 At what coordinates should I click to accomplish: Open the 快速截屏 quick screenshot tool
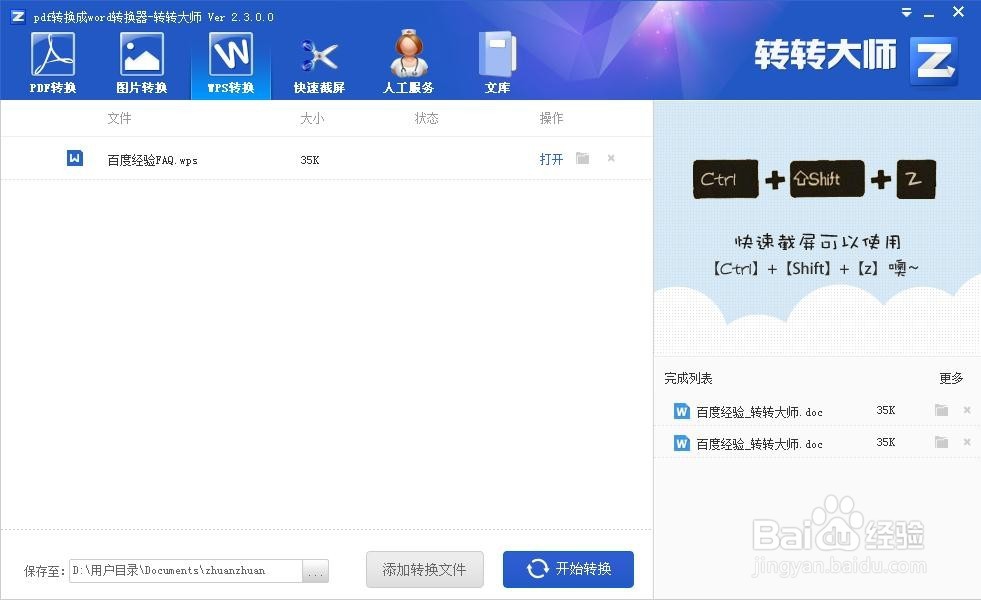(x=319, y=58)
